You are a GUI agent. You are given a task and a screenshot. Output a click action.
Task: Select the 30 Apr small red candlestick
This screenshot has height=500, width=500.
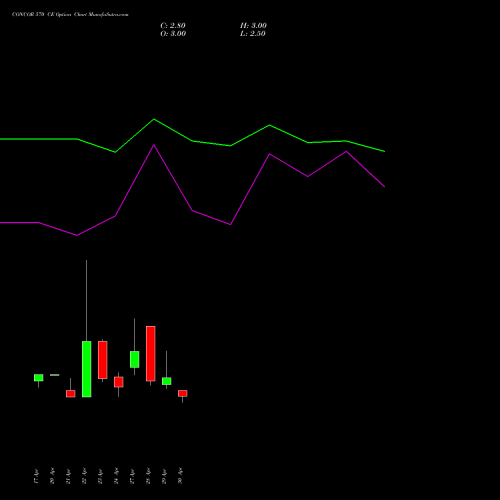click(183, 394)
